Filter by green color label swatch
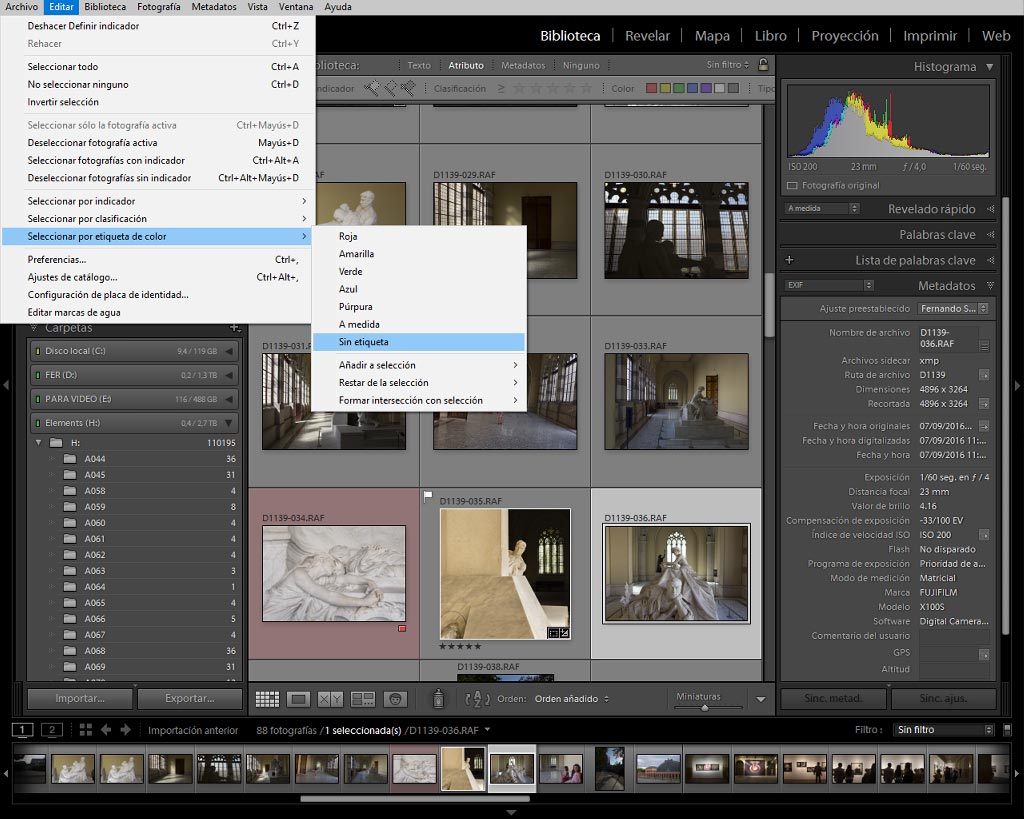This screenshot has height=819, width=1024. tap(679, 88)
